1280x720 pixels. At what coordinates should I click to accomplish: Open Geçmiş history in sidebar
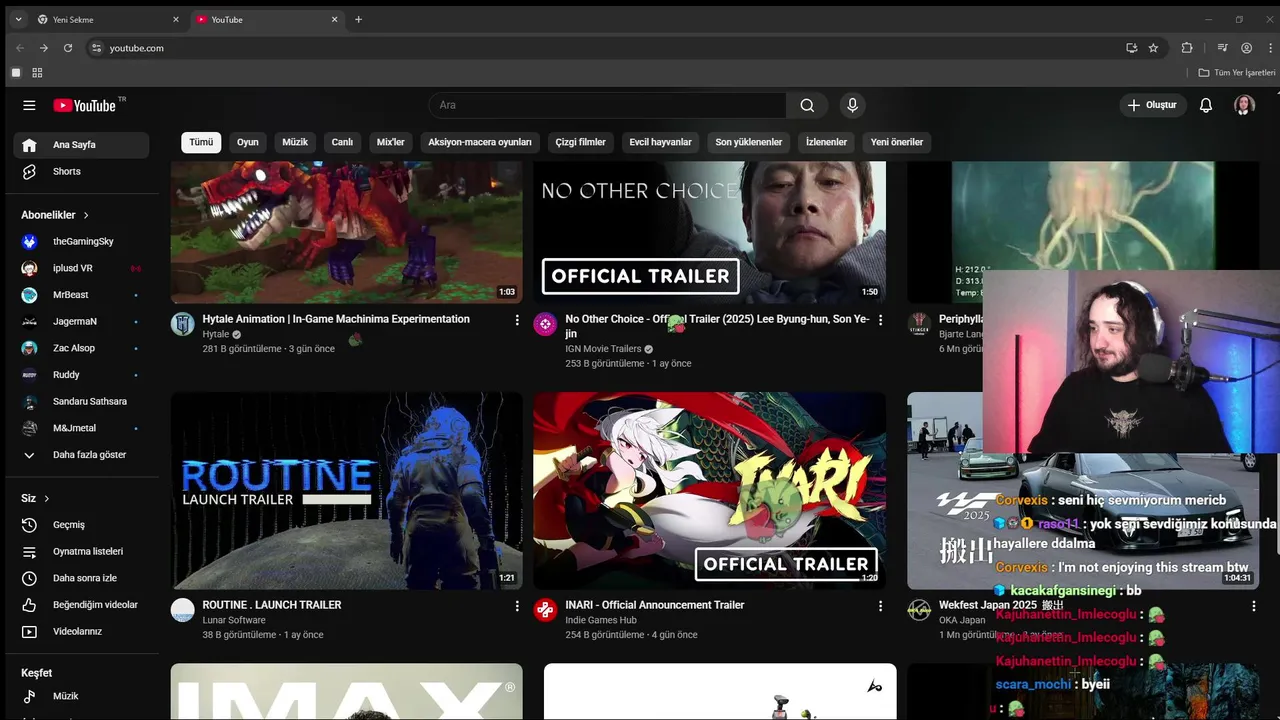click(x=81, y=525)
